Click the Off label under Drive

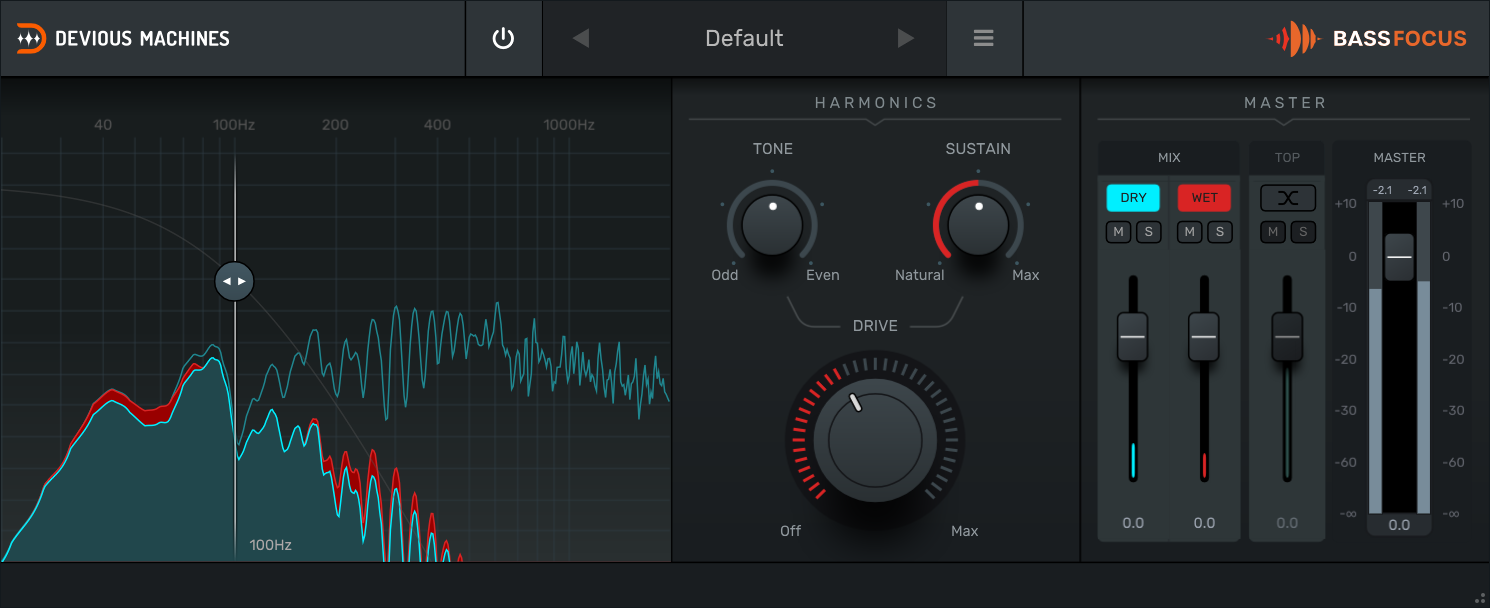point(791,531)
